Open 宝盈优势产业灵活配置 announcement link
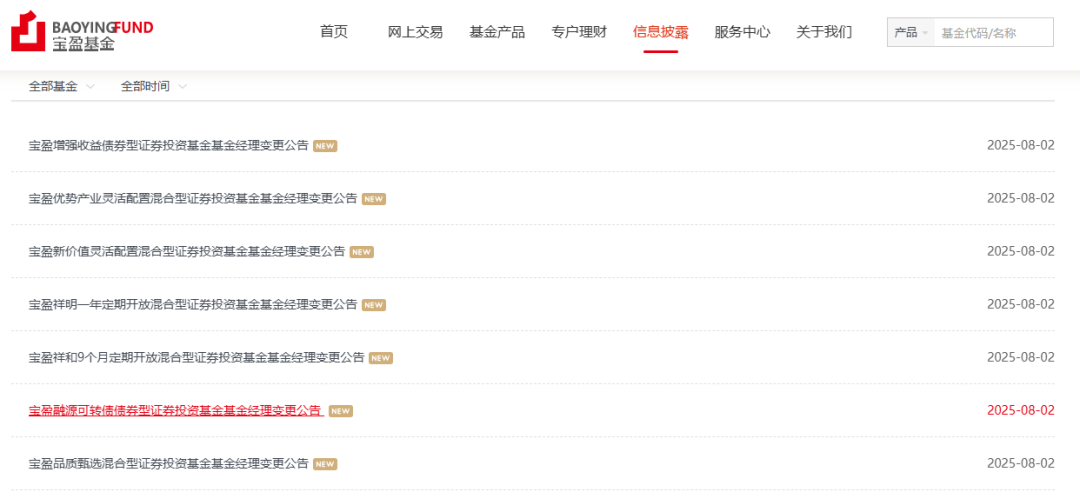Screen dimensions: 1080x492 coord(193,198)
